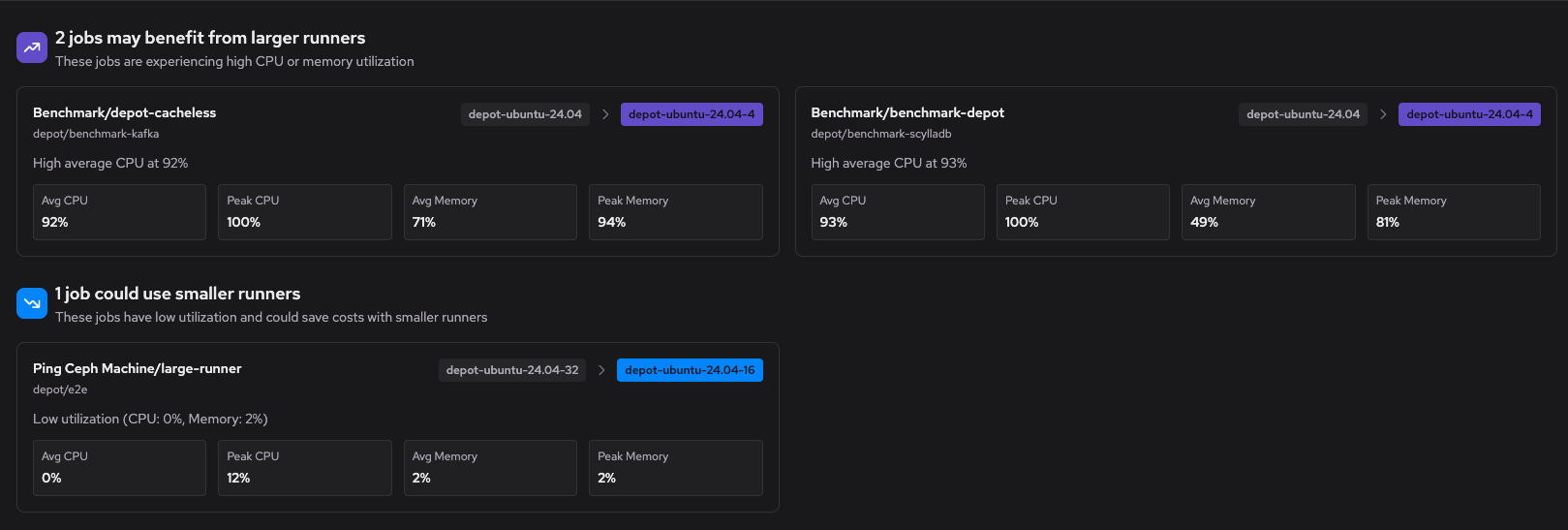Select the depot/benchmark-scylladb repository label

point(880,134)
